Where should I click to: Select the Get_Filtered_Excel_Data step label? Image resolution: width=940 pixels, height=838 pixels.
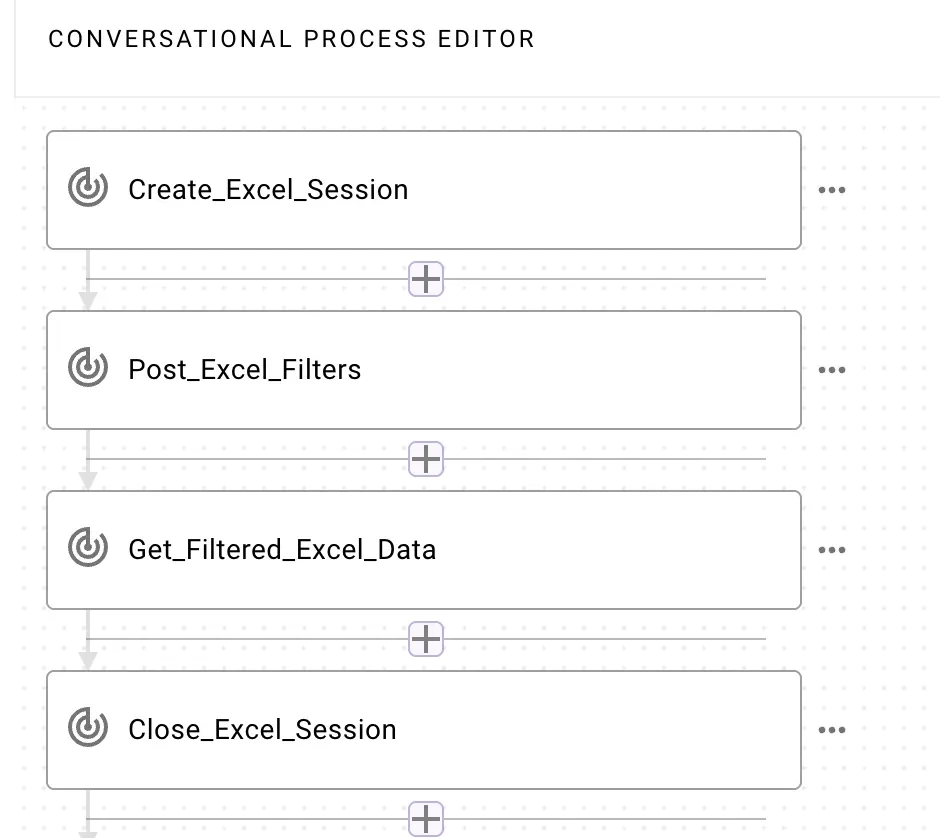click(x=282, y=550)
